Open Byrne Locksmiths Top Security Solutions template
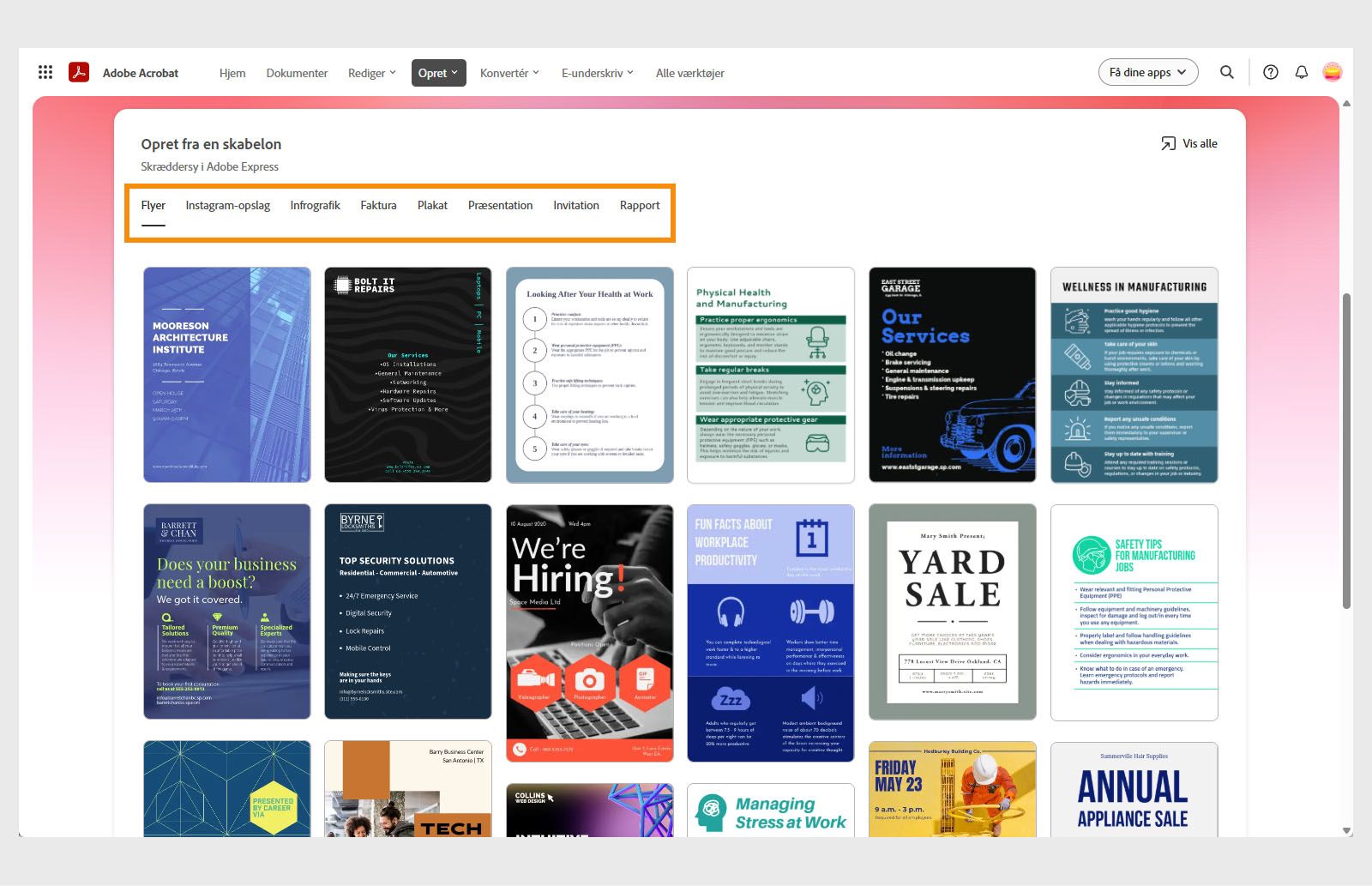Screen dimensions: 1372x886 point(408,612)
